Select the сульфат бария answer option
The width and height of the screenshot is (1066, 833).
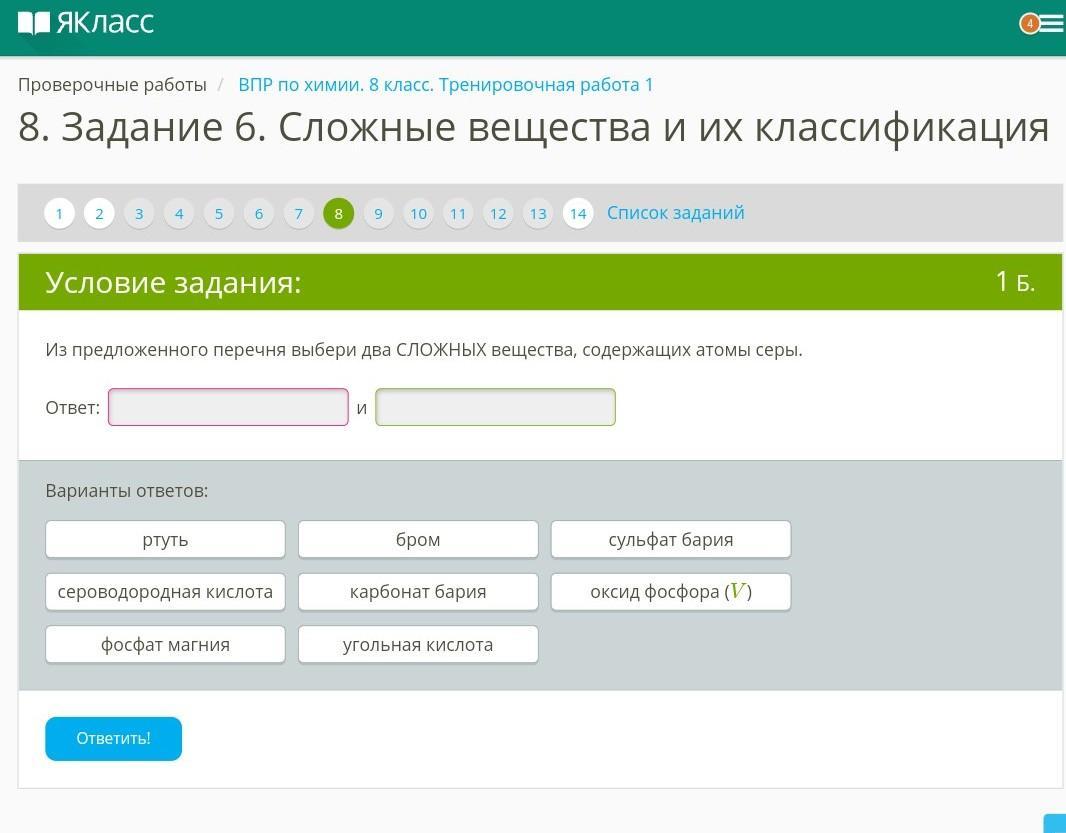point(671,540)
